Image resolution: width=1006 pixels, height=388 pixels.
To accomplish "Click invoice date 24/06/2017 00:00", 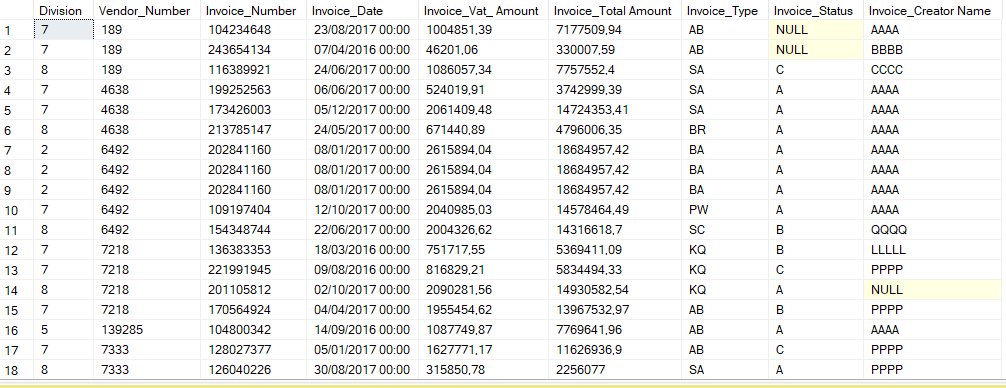I will coord(362,69).
